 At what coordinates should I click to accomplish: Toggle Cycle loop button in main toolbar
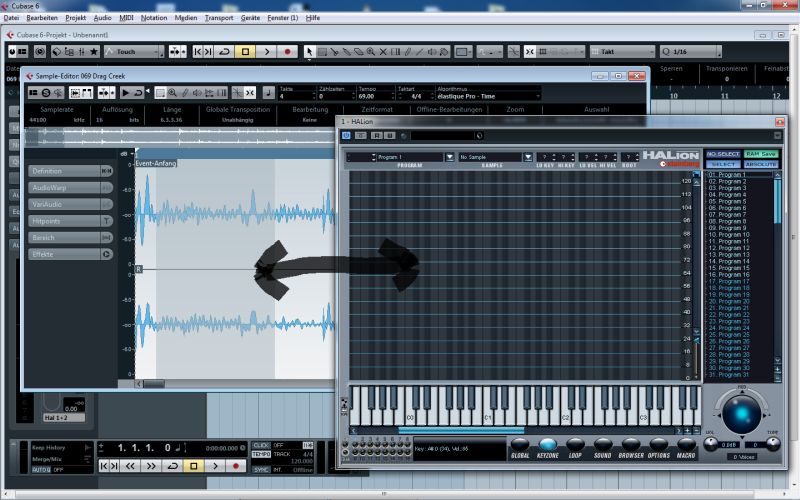(x=224, y=52)
